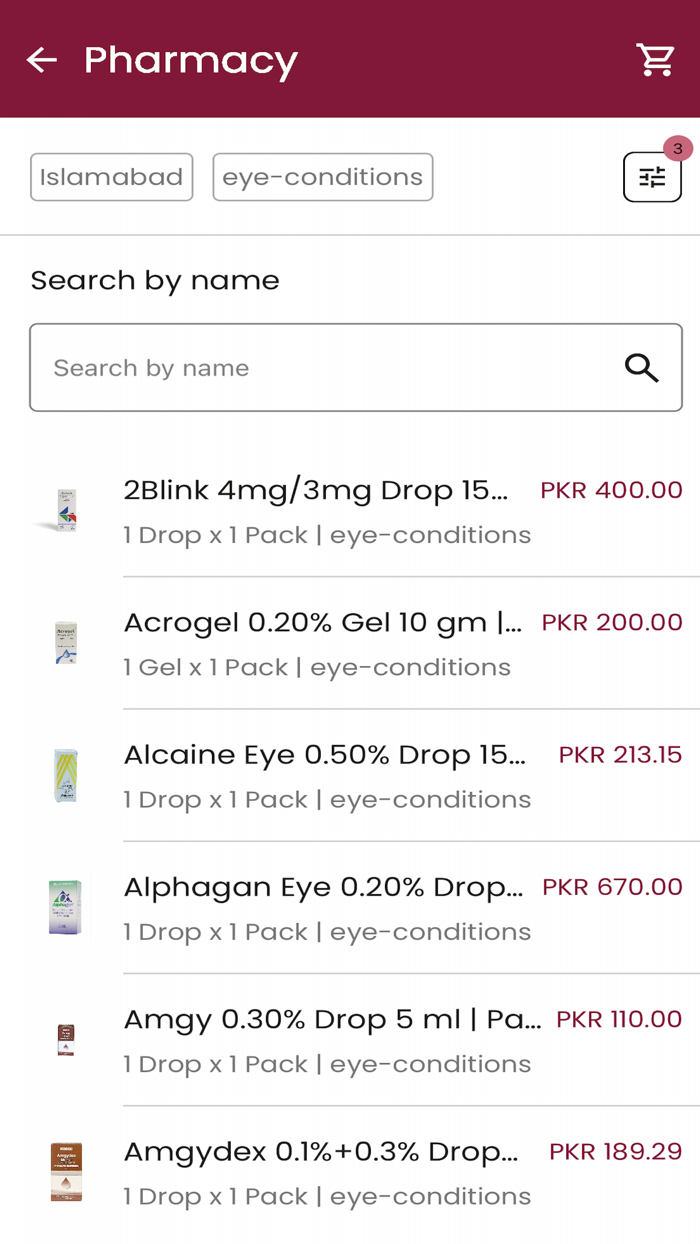Open 2Blink 4mg/3mg Drop listing
Image resolution: width=700 pixels, height=1244 pixels.
pyautogui.click(x=316, y=490)
